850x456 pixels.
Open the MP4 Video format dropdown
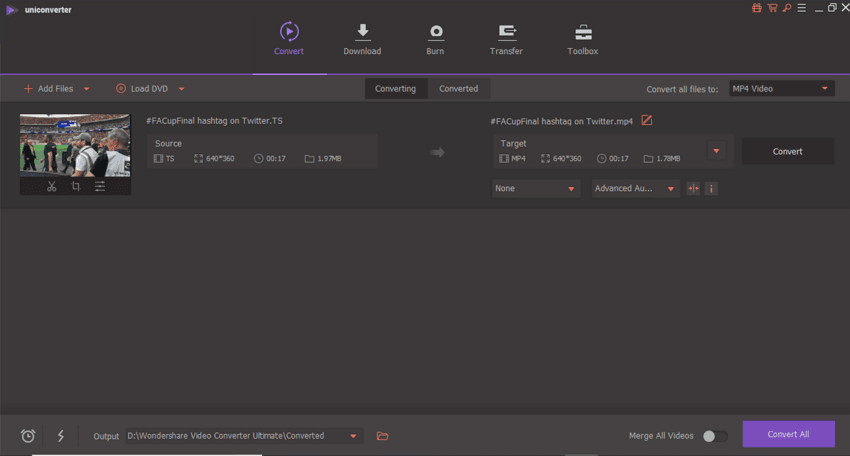(781, 88)
